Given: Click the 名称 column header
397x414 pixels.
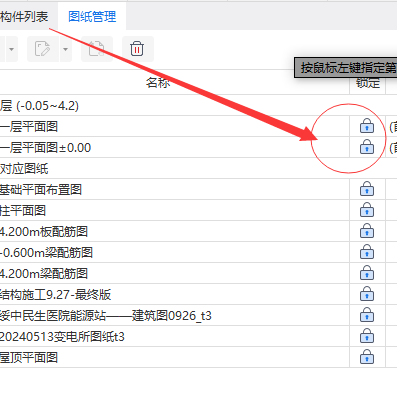Looking at the screenshot, I should pyautogui.click(x=158, y=82).
